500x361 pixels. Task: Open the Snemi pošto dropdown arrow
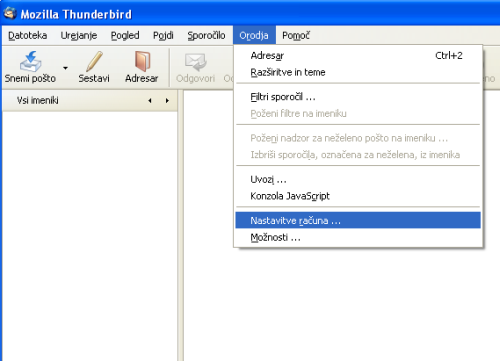tap(65, 68)
